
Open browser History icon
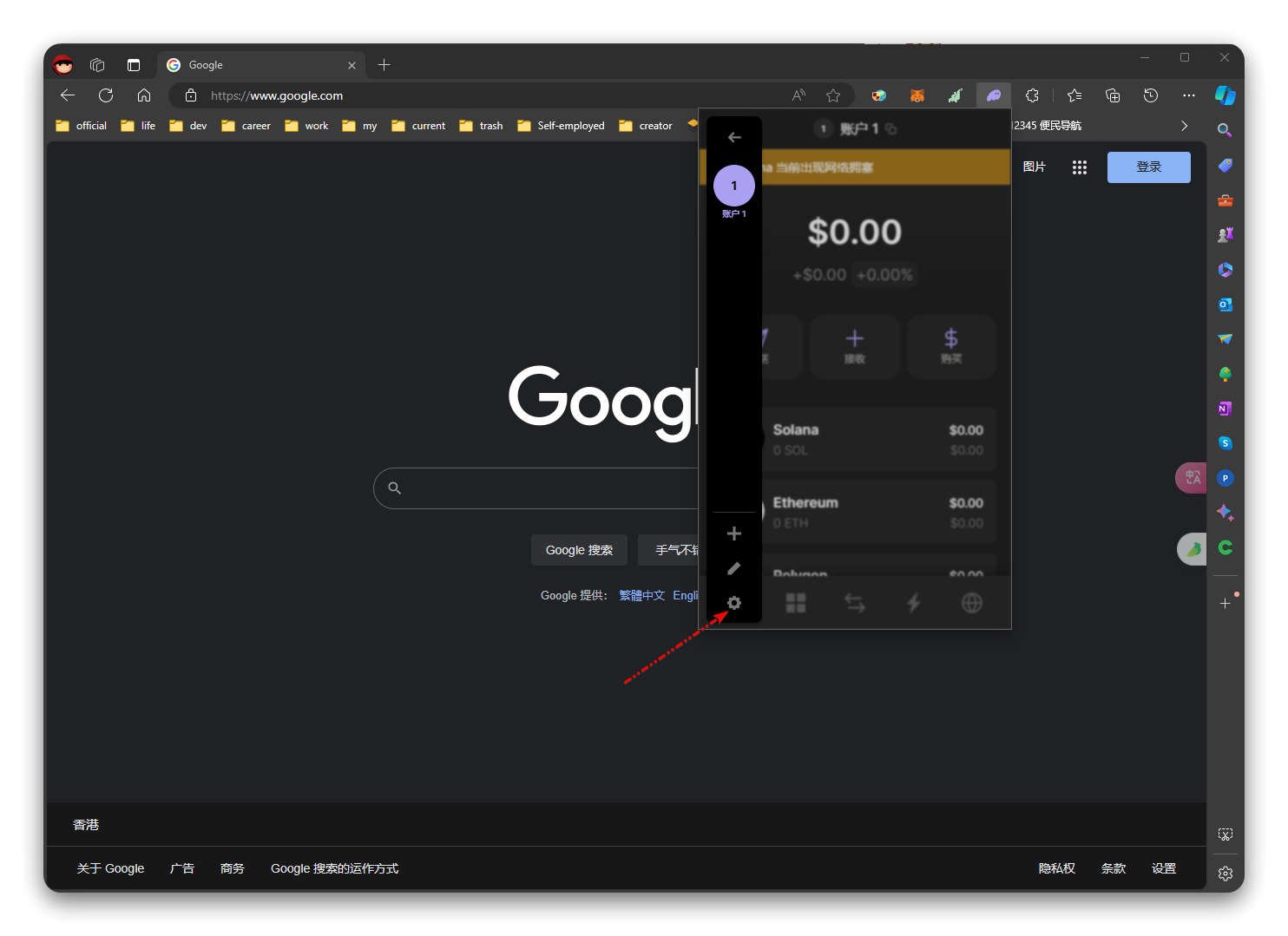click(1151, 95)
